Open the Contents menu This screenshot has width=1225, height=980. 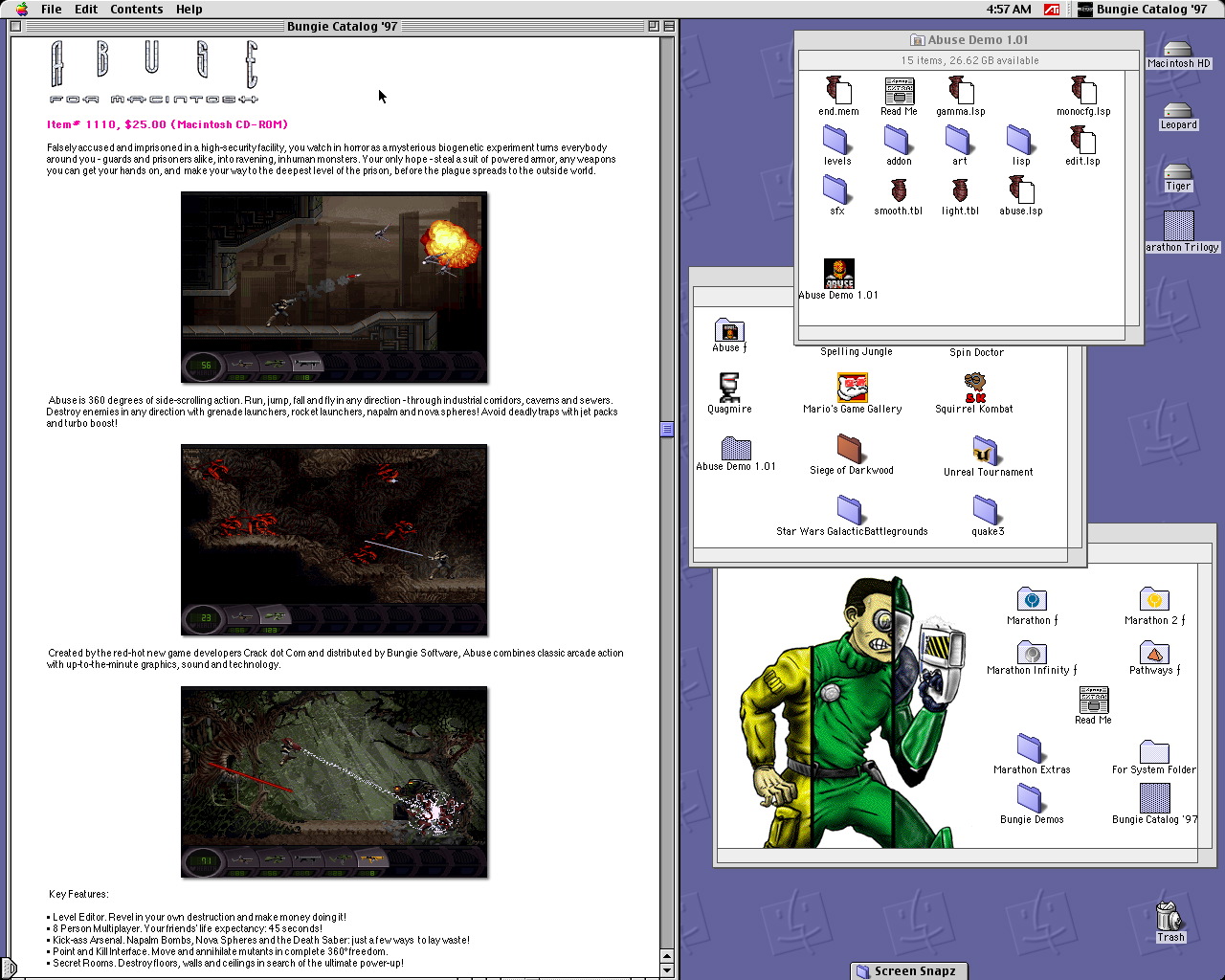tap(136, 9)
